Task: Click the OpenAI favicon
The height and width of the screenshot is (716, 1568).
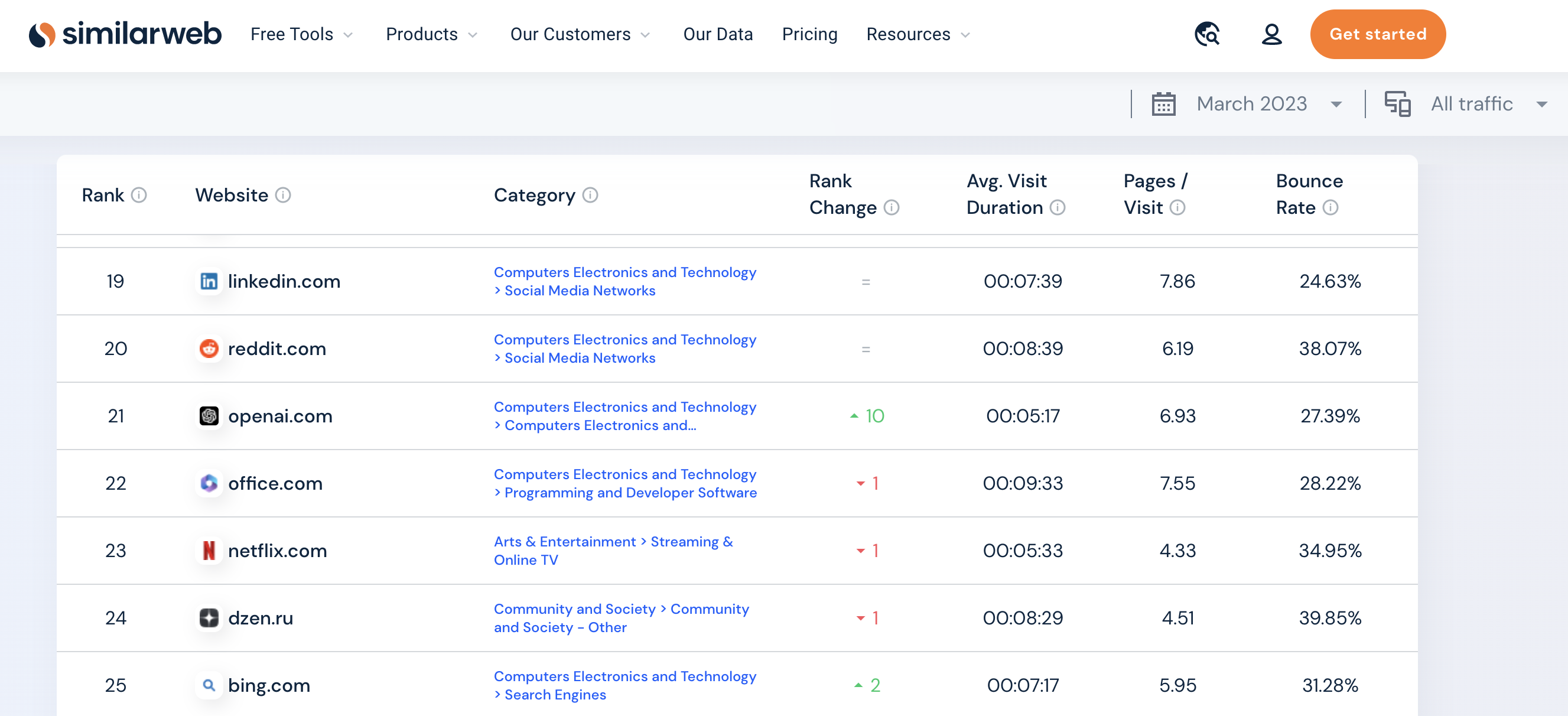Action: 209,416
